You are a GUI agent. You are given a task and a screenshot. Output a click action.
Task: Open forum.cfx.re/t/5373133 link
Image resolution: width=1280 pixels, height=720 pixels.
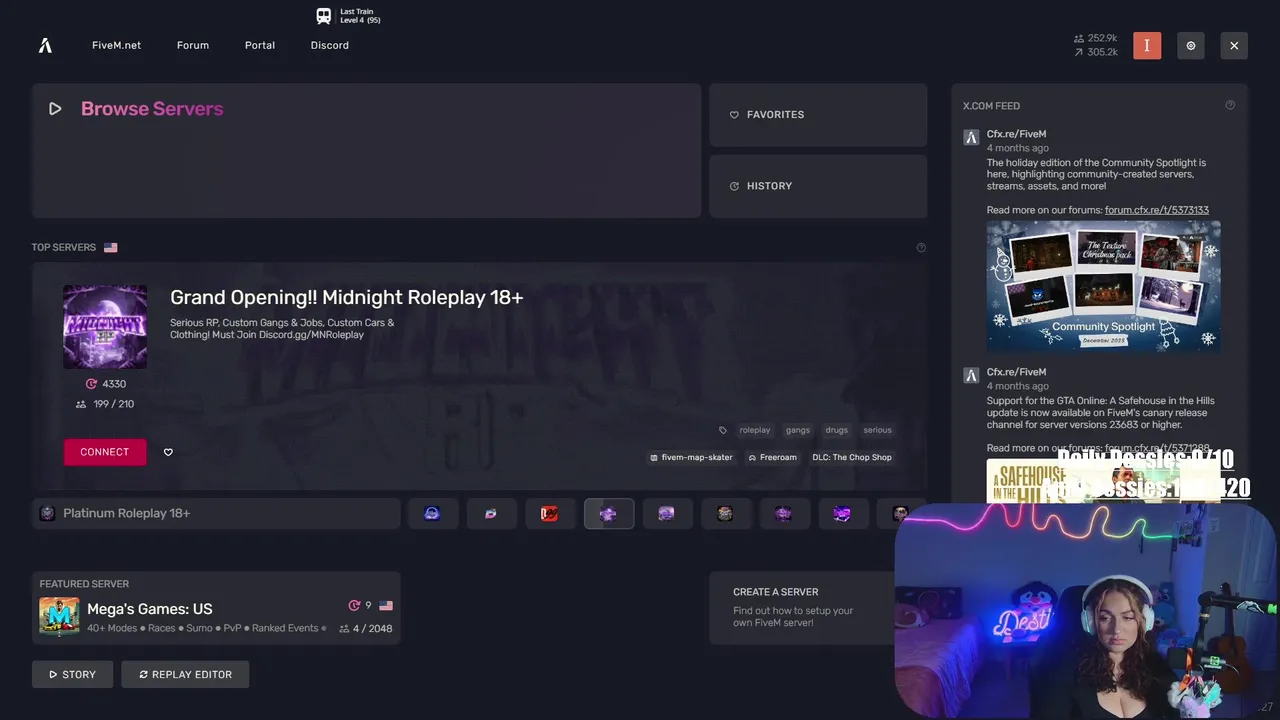coord(1157,210)
